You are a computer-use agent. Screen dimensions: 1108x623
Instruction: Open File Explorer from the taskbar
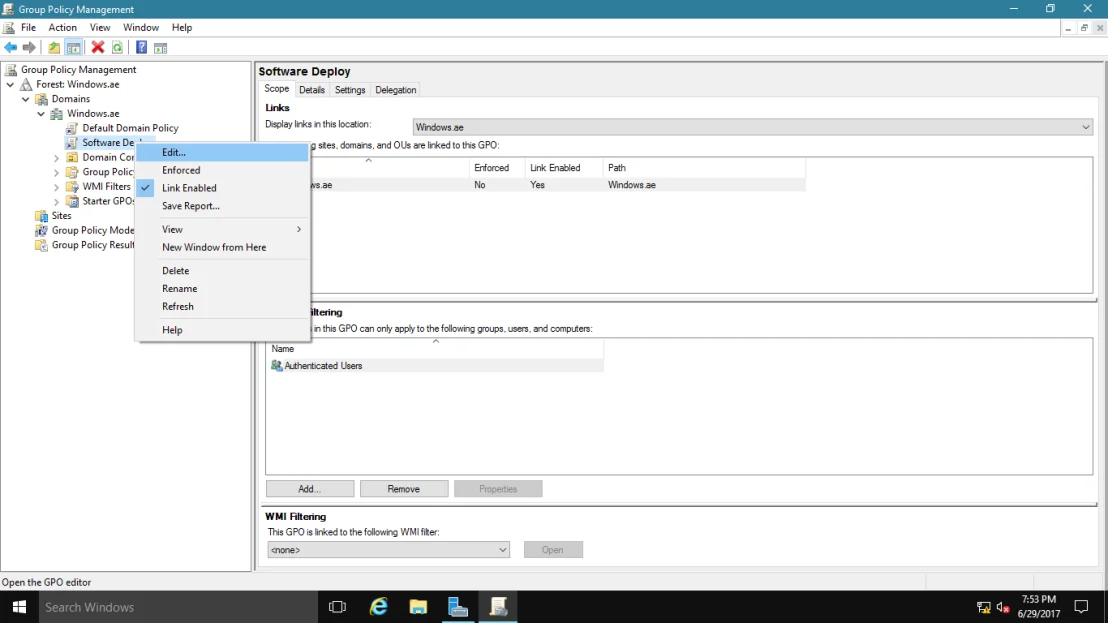(418, 607)
